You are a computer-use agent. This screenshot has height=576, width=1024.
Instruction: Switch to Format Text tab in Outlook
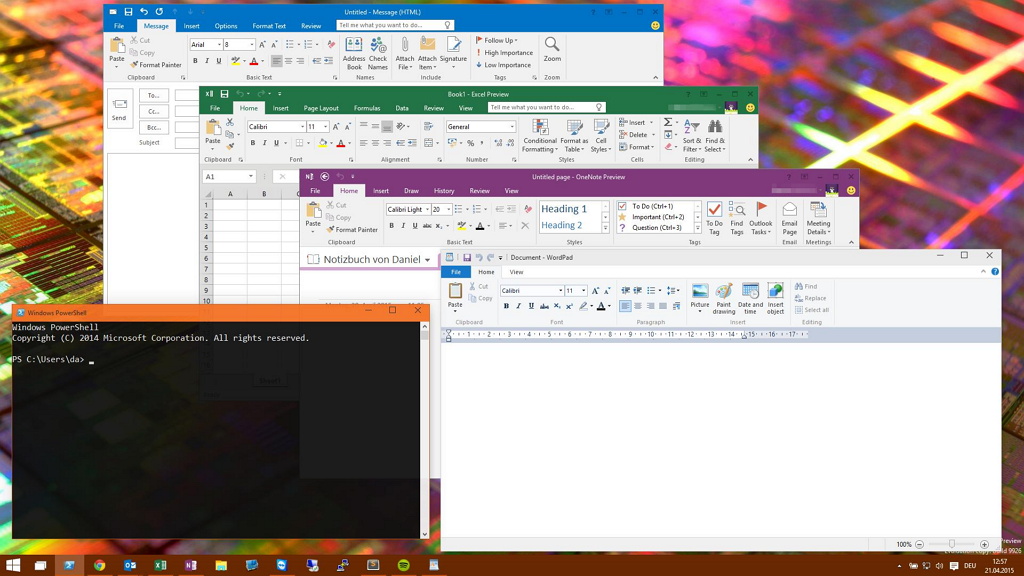(x=269, y=26)
